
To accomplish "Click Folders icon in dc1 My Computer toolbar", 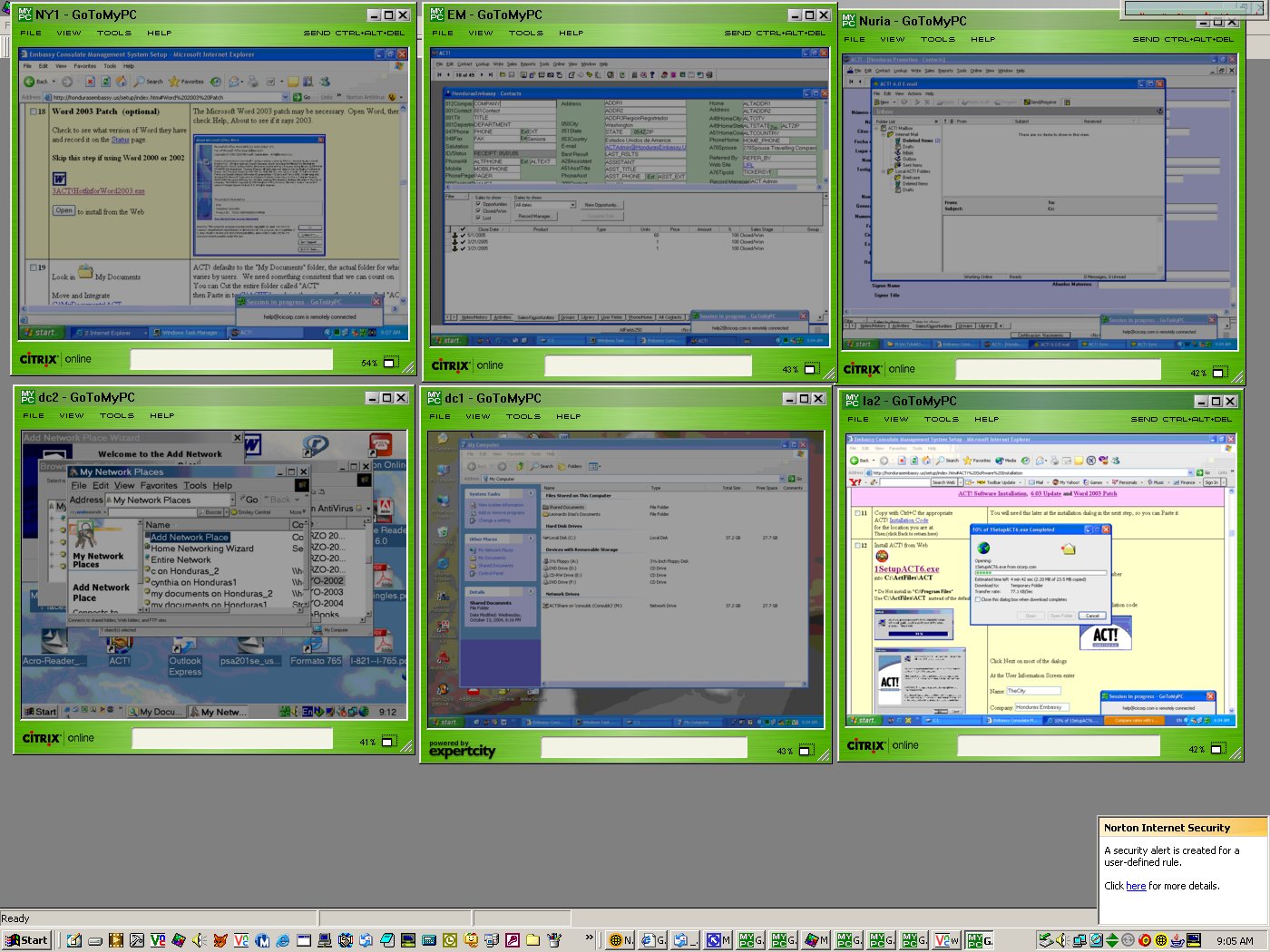I will (x=571, y=466).
